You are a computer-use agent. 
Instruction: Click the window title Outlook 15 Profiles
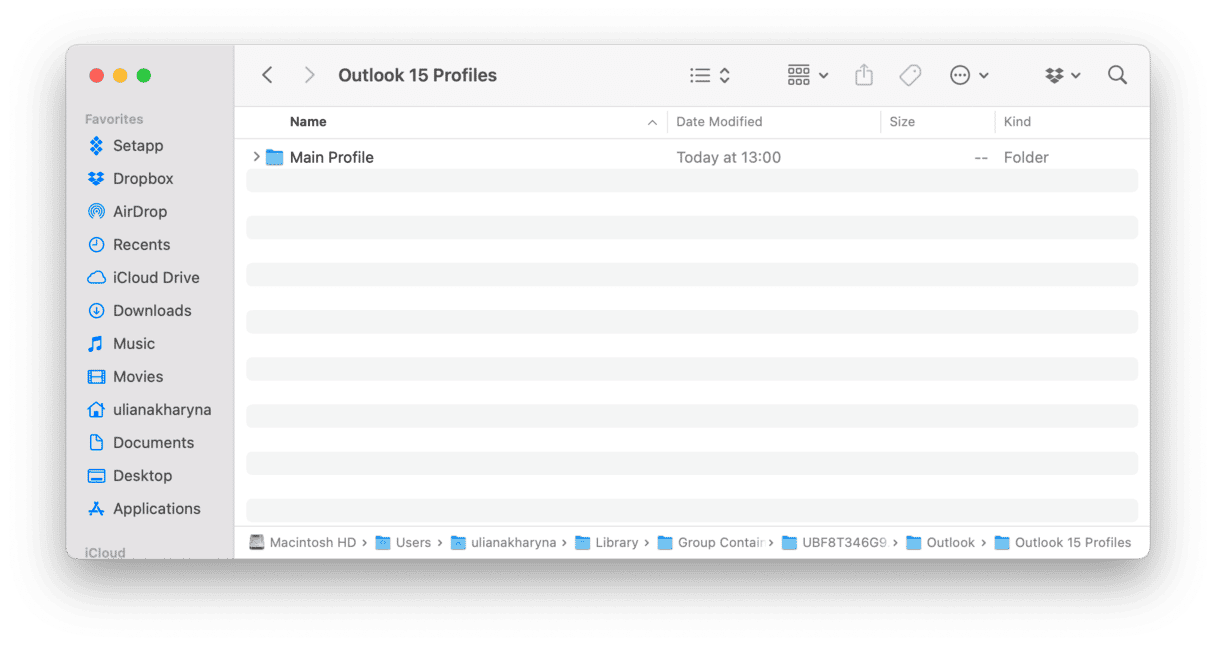pyautogui.click(x=417, y=75)
